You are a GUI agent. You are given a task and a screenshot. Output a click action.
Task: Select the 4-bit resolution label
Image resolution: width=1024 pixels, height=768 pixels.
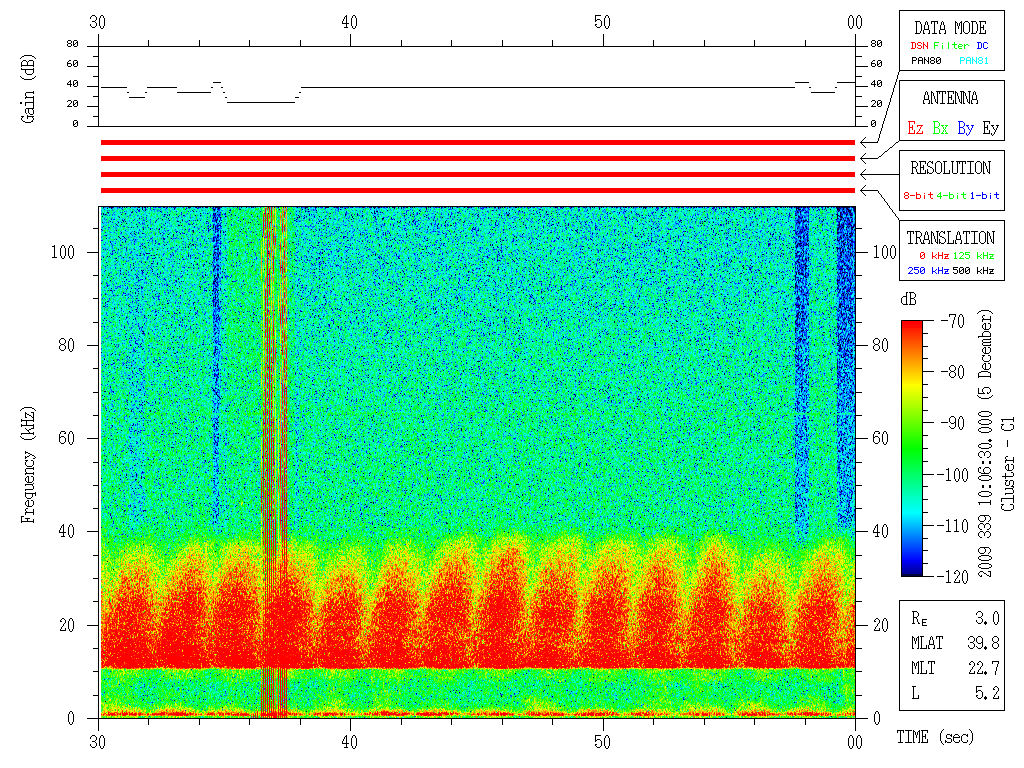point(952,196)
